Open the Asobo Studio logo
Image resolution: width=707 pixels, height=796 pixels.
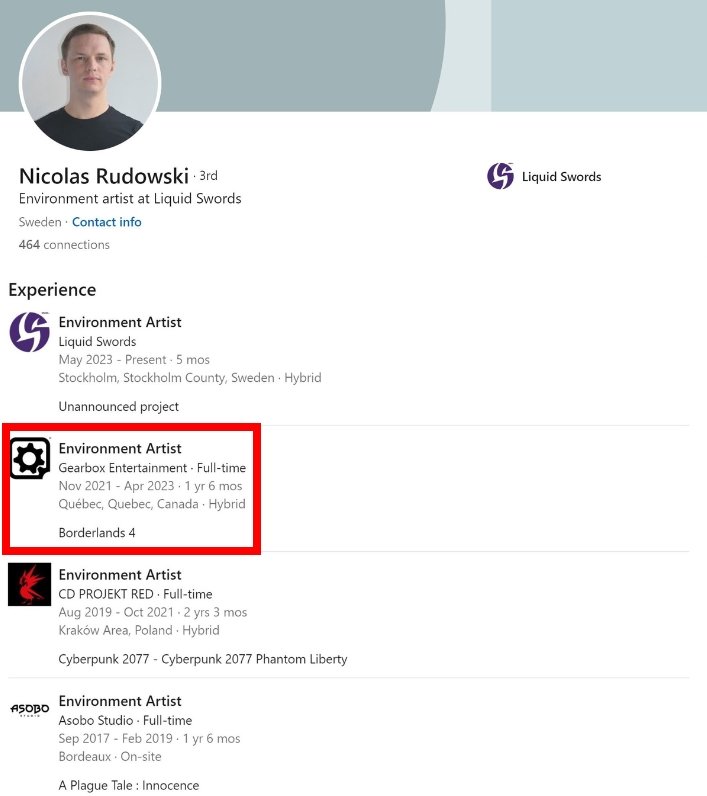tap(30, 710)
